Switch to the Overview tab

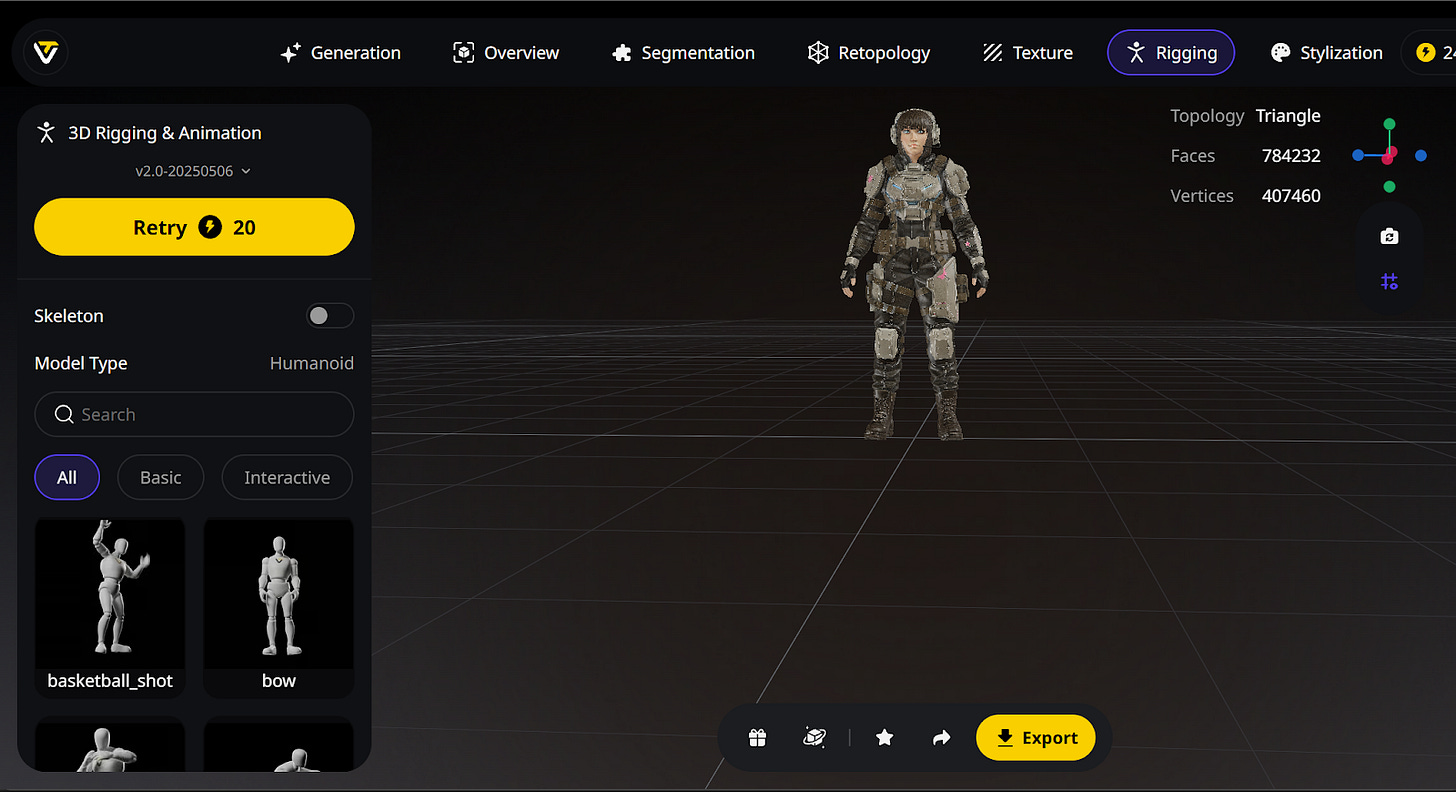(x=506, y=53)
